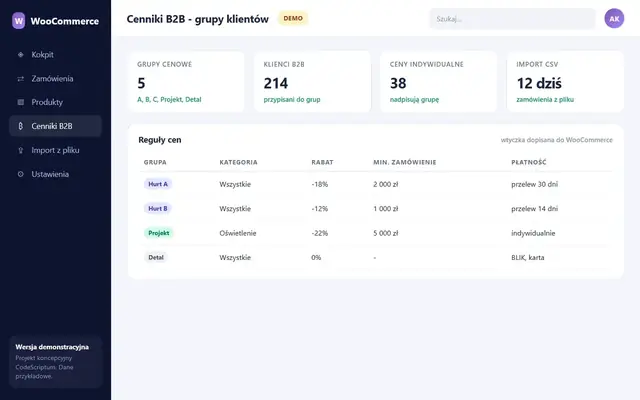
Task: Open the Grupy cenowe stat card
Action: [186, 82]
